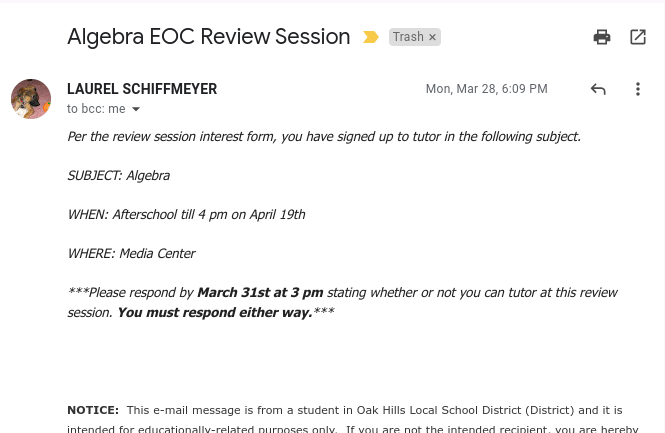Click the bold 'NOTICE:' disclaimer label

coord(93,410)
